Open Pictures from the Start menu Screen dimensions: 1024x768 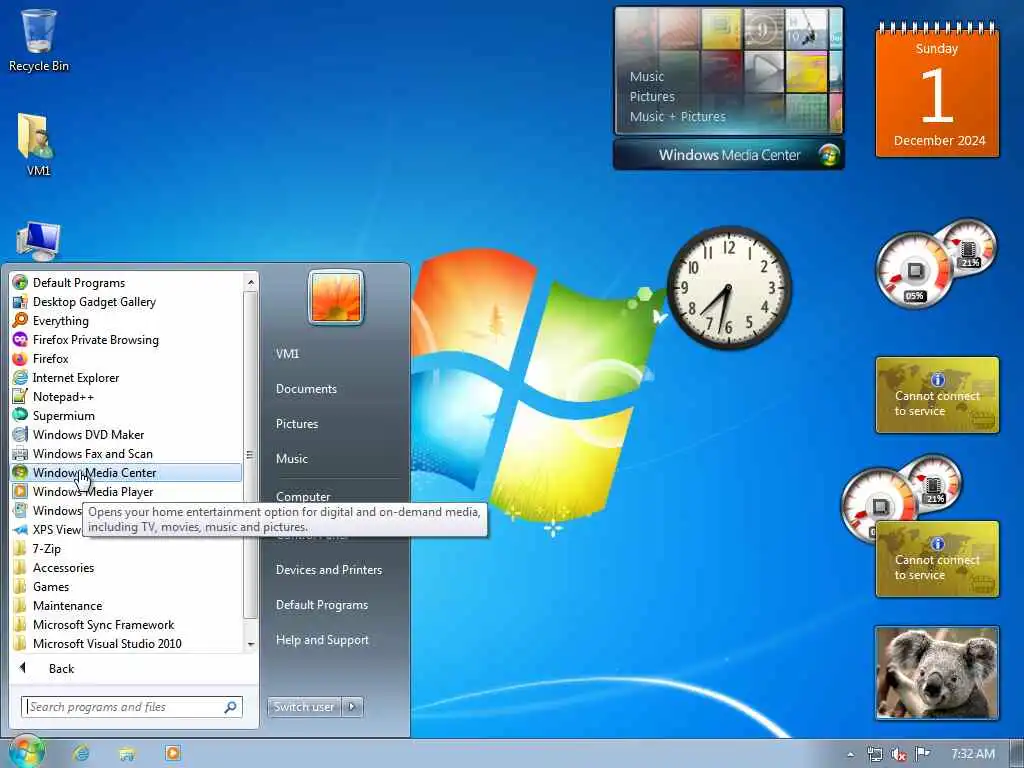point(297,424)
